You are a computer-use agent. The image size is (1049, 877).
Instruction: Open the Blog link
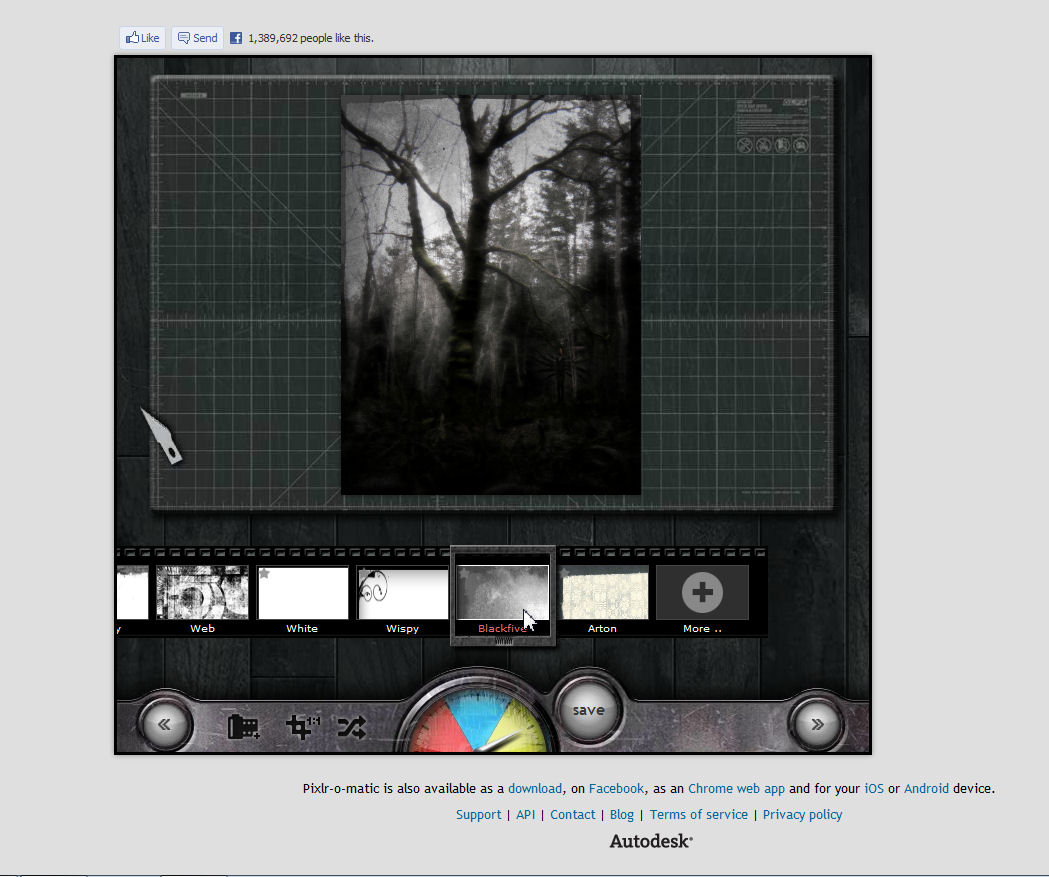[622, 815]
